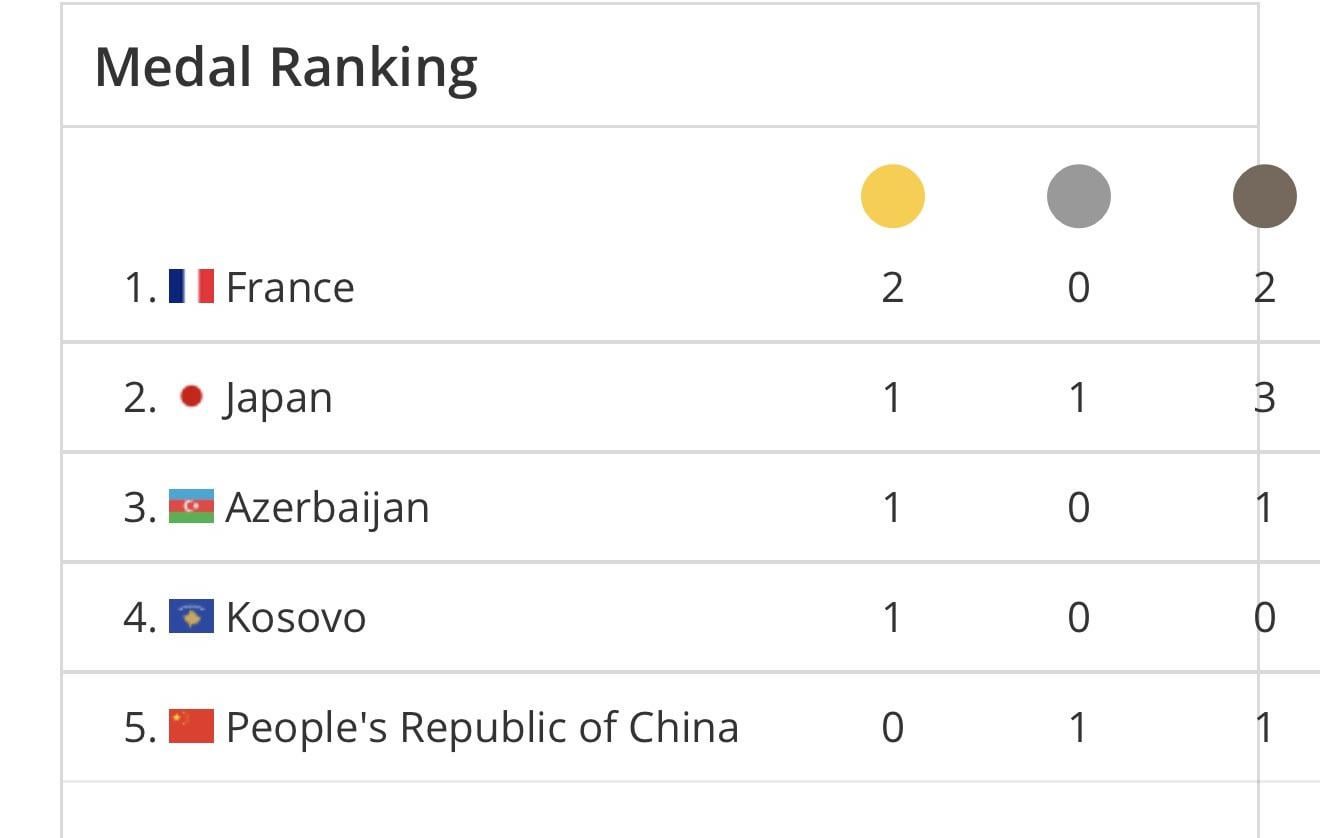Click the Medal Ranking heading
The height and width of the screenshot is (838, 1320).
tap(286, 67)
